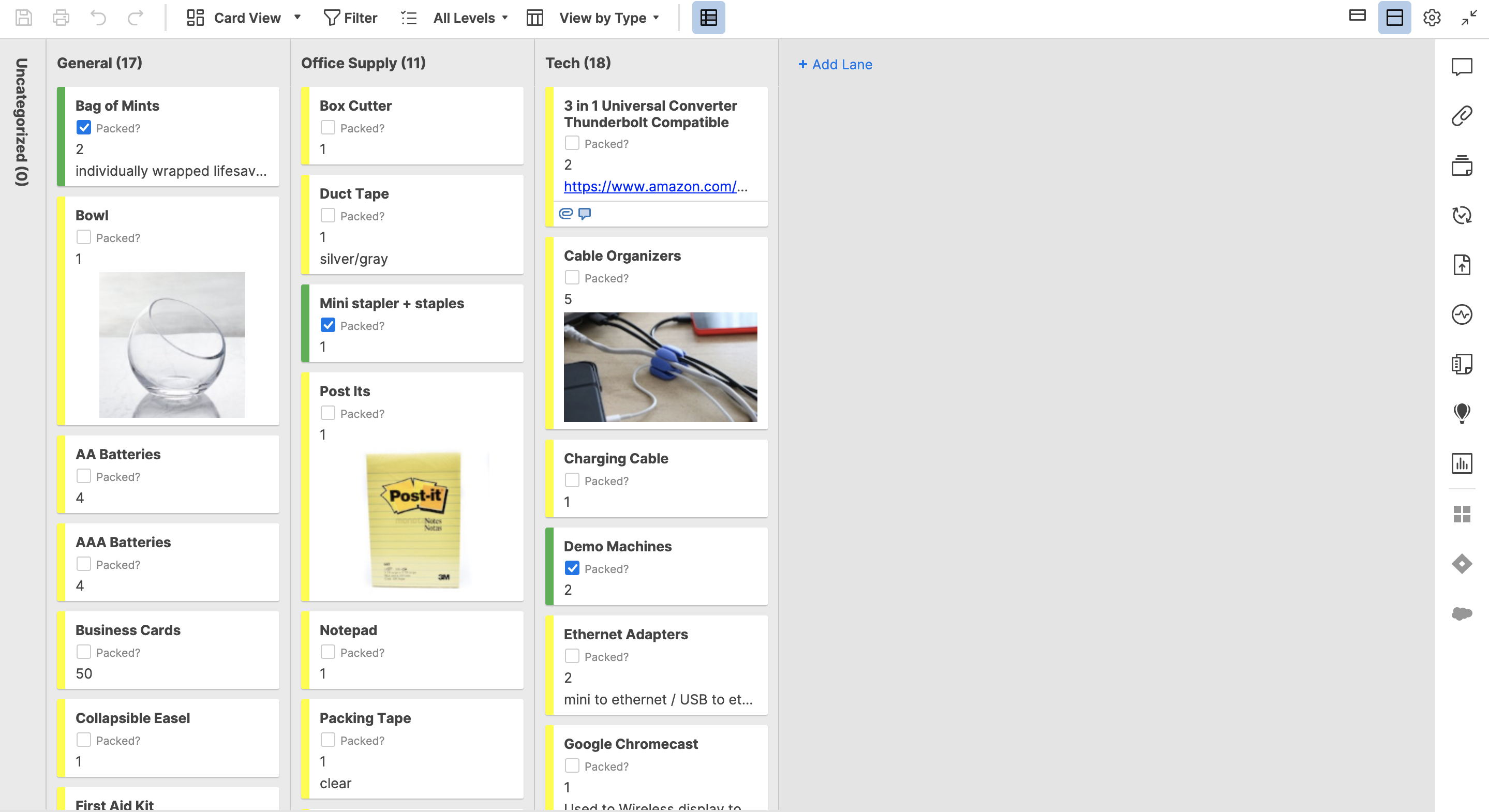The width and height of the screenshot is (1489, 812).
Task: Click 'silver/gray' text on Duct Tape card
Action: (x=353, y=259)
